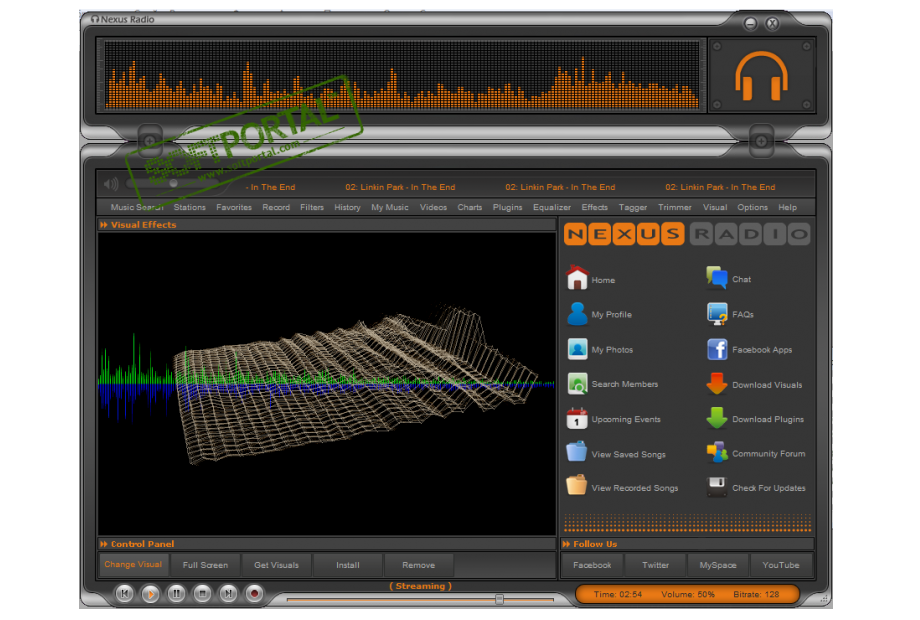
Task: Open the Effects menu
Action: pyautogui.click(x=594, y=207)
